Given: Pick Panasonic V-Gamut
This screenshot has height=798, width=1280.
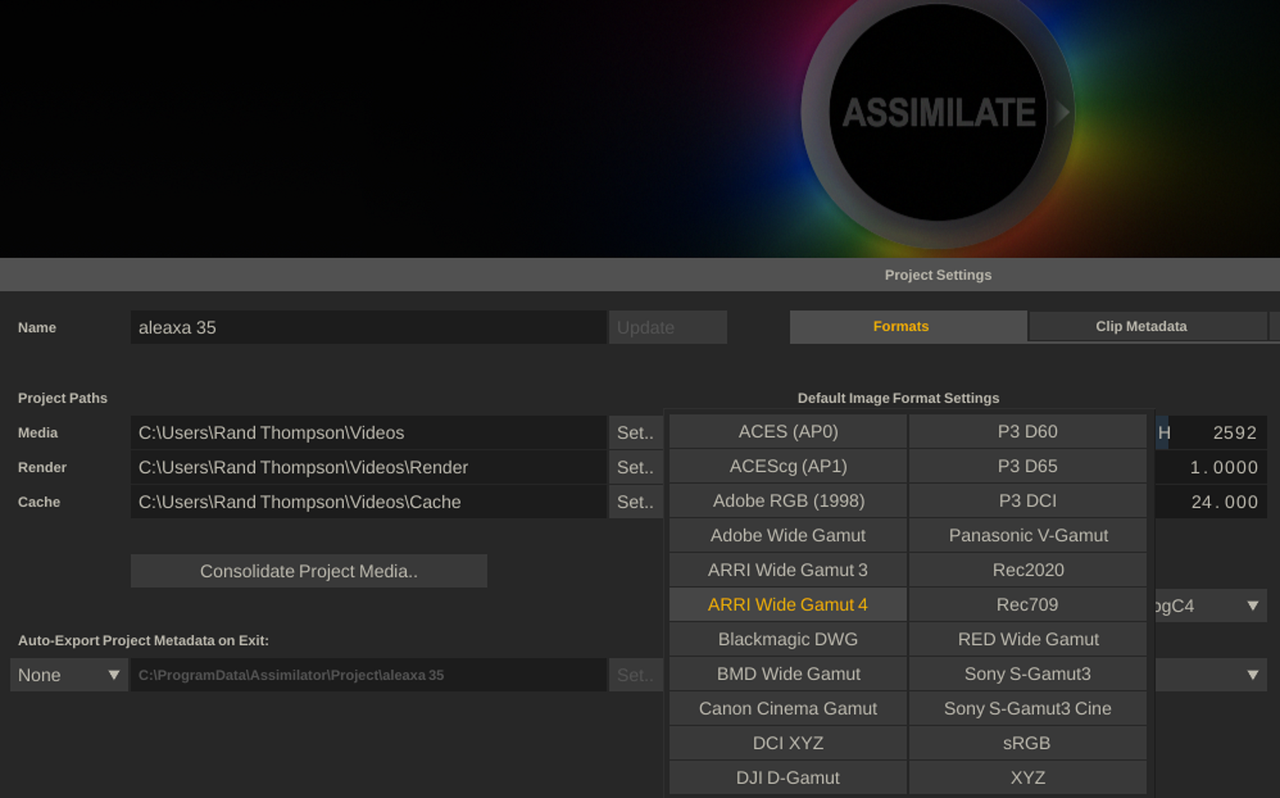Looking at the screenshot, I should click(x=1027, y=535).
